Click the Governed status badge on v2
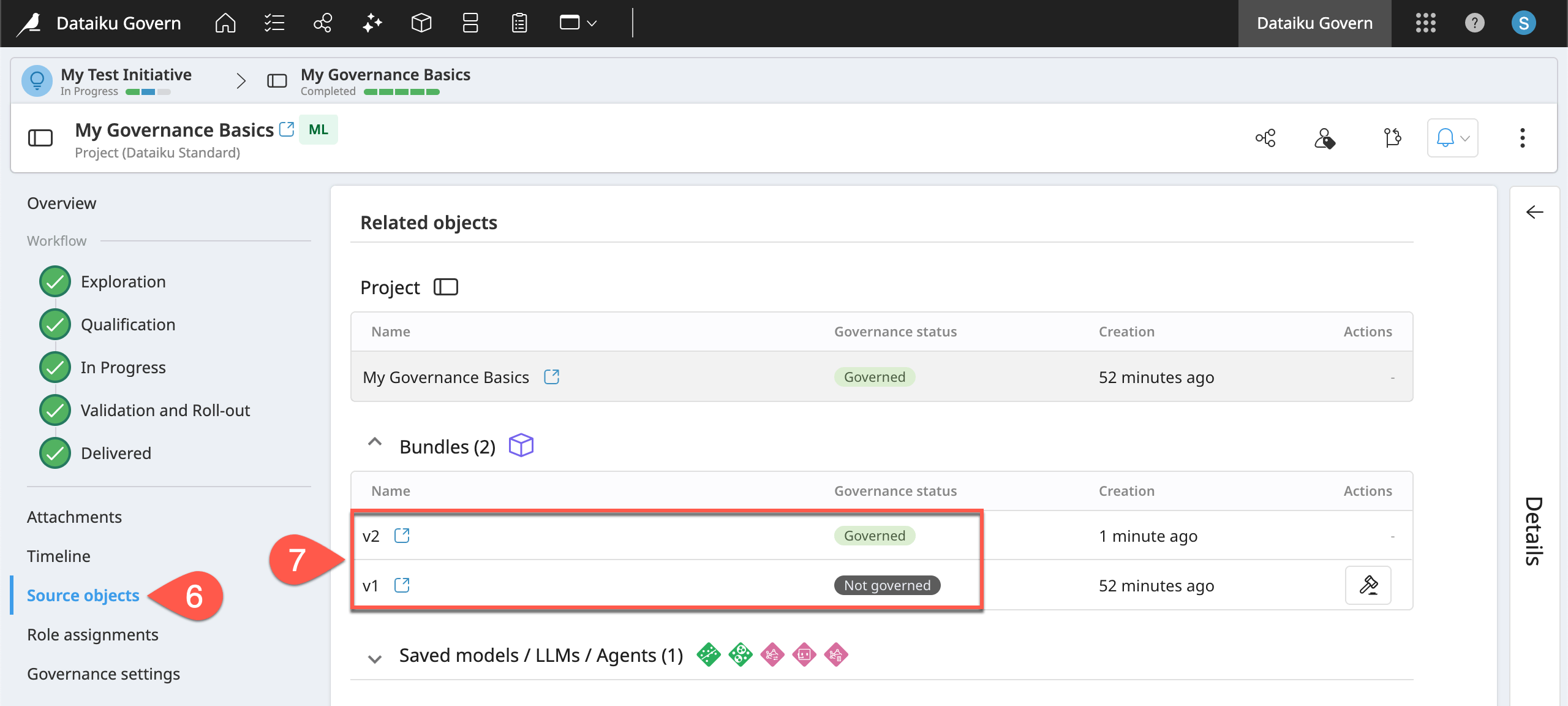This screenshot has width=1568, height=706. pos(874,536)
